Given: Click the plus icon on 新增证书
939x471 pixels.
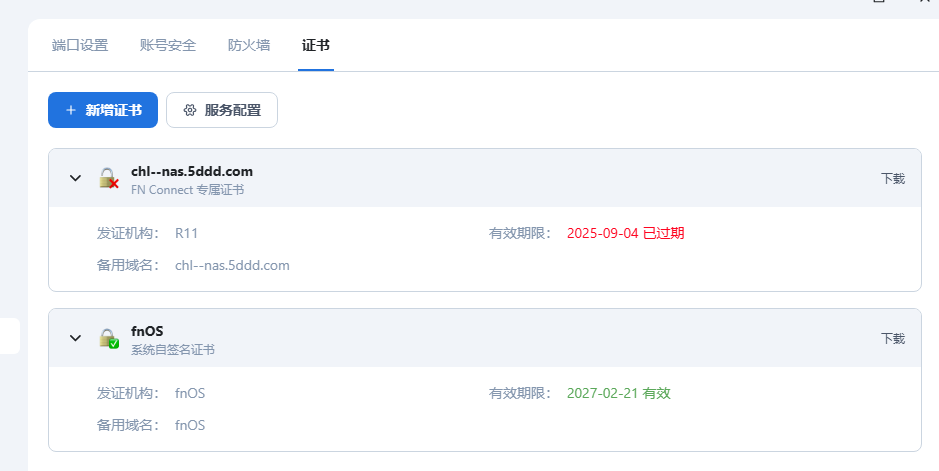Looking at the screenshot, I should pos(71,110).
